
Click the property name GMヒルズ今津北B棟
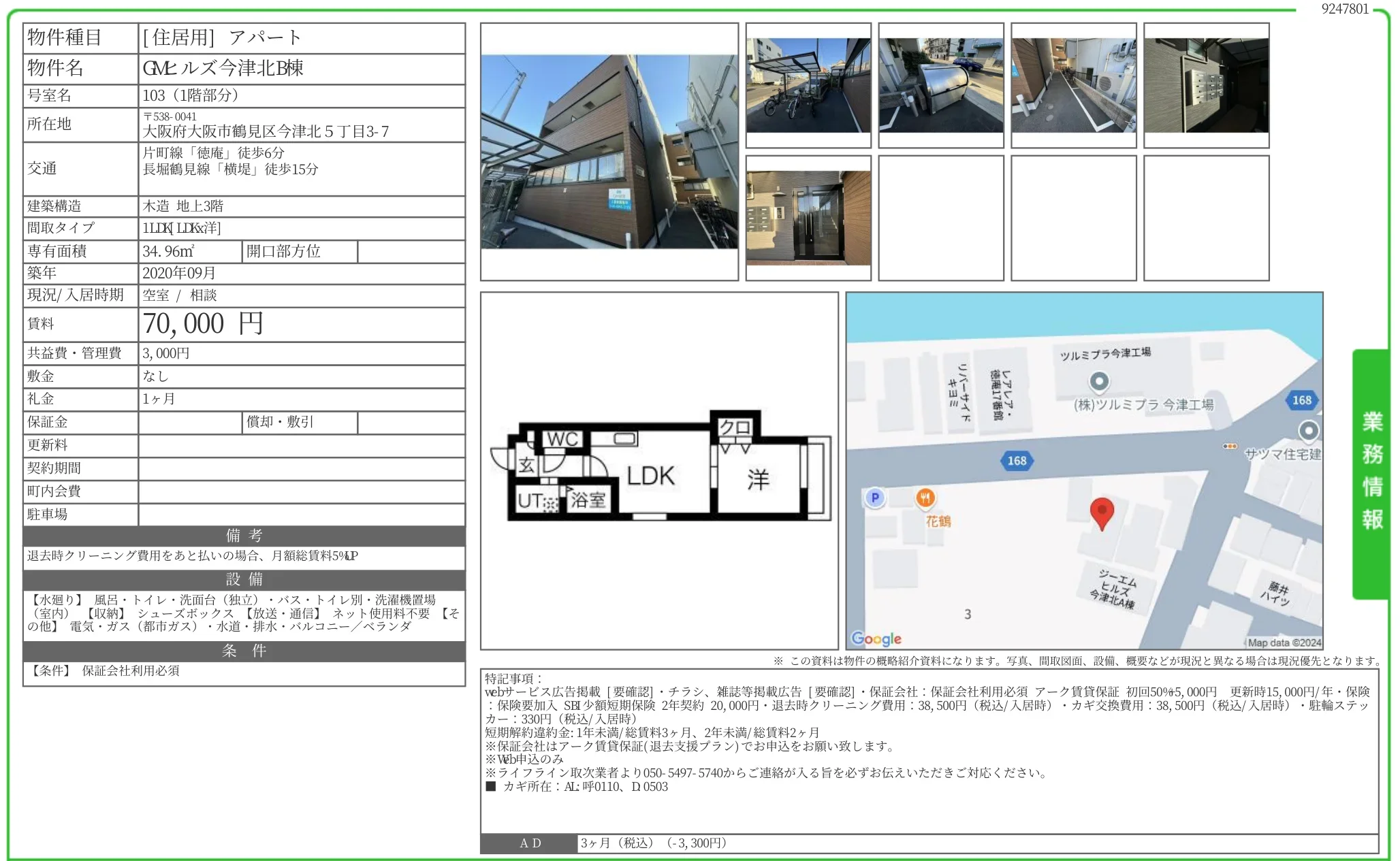pos(223,68)
